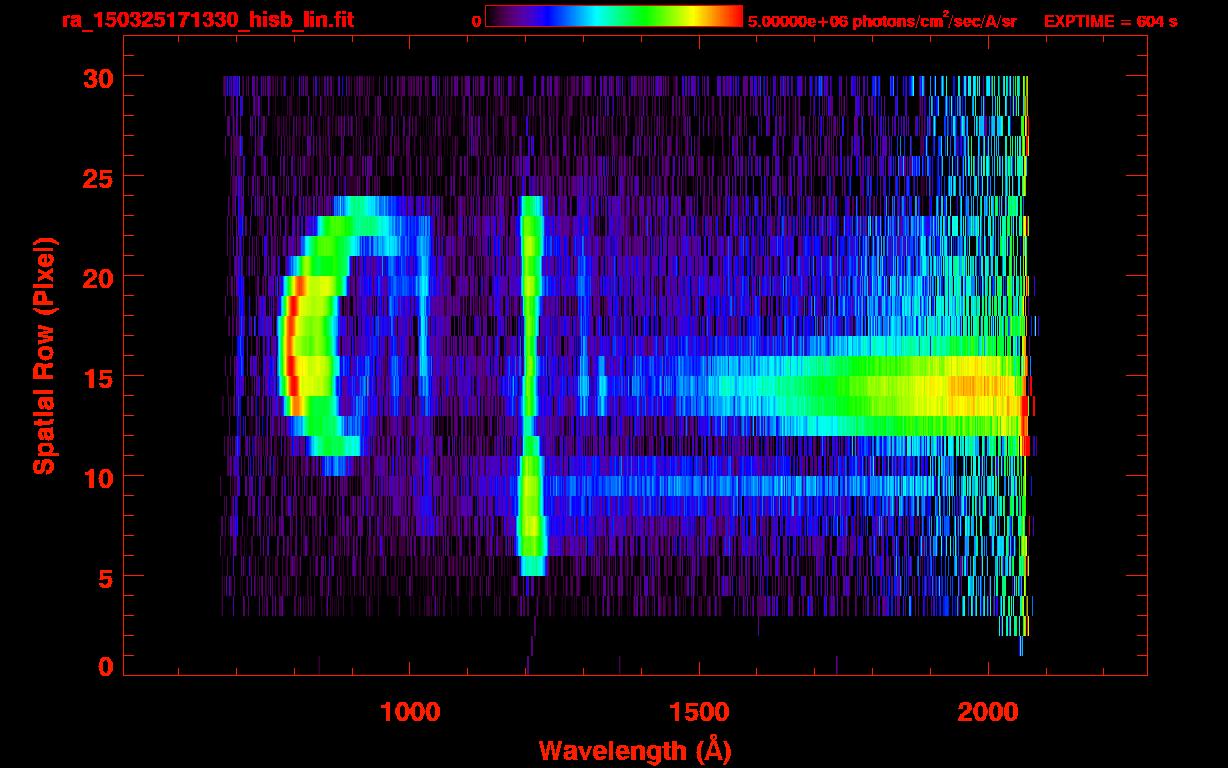This screenshot has height=768, width=1228.
Task: Click the 1000 wavelength tick label
Action: [410, 712]
